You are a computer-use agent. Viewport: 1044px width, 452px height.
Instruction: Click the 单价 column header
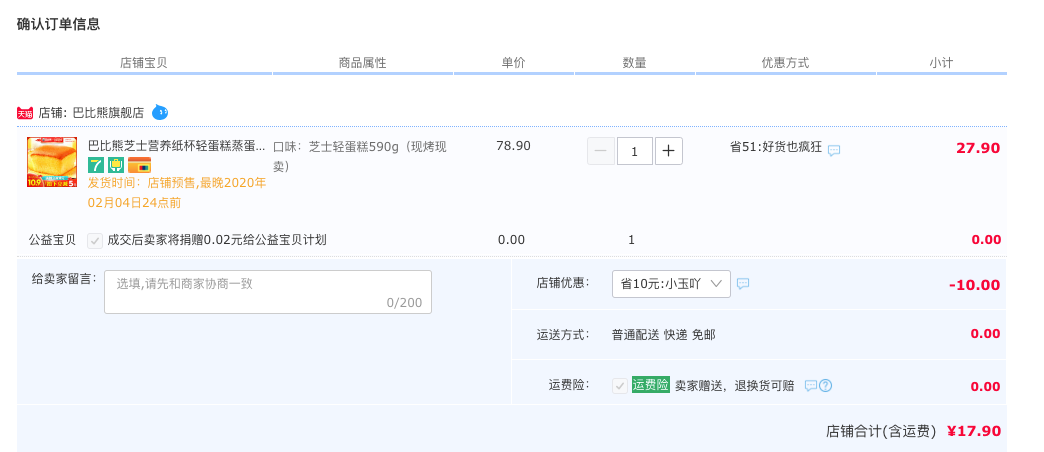point(513,63)
